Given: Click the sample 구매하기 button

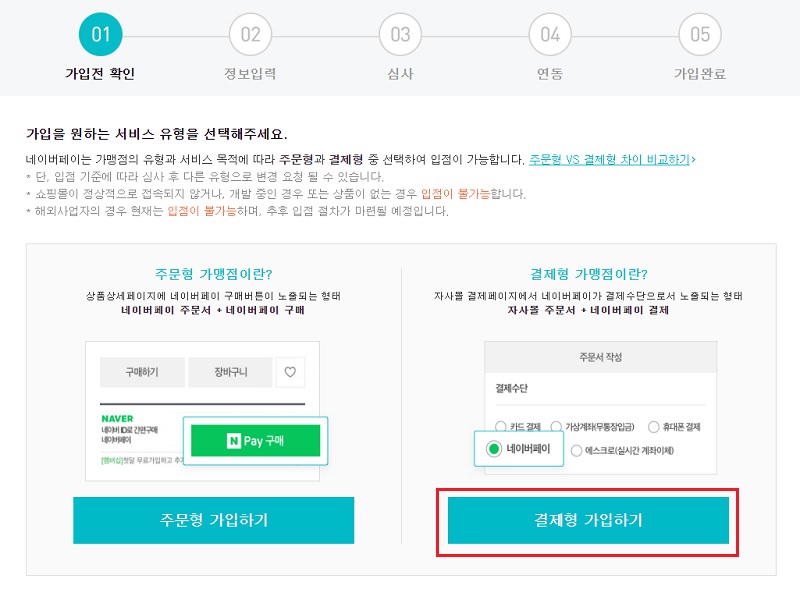Looking at the screenshot, I should (141, 373).
